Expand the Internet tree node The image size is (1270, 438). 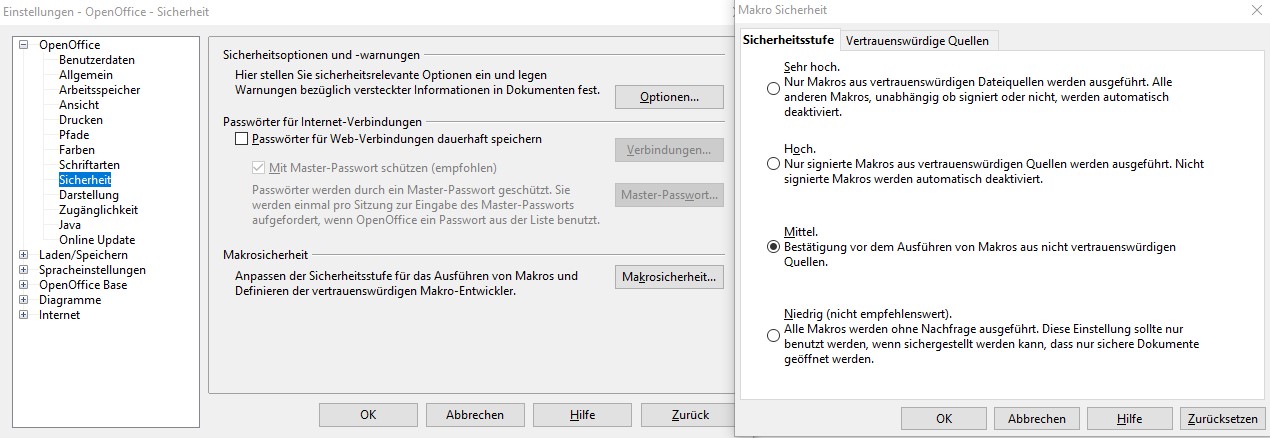[x=24, y=315]
